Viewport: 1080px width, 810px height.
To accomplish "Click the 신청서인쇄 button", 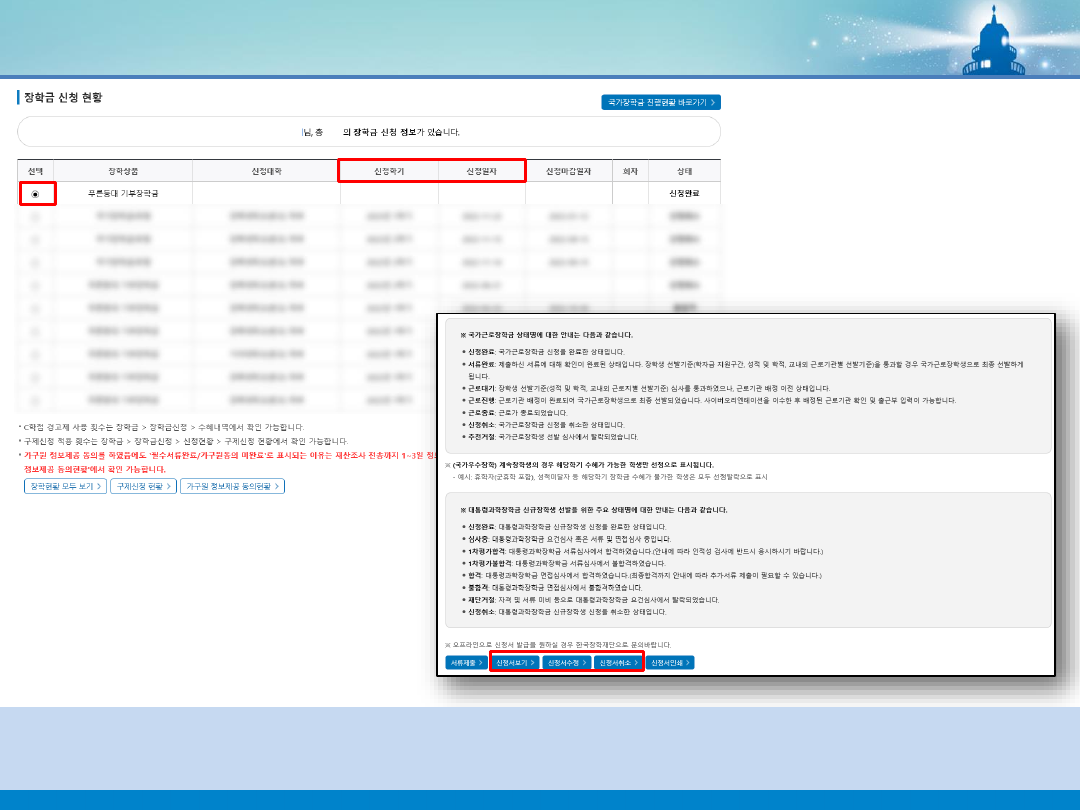I will (670, 662).
